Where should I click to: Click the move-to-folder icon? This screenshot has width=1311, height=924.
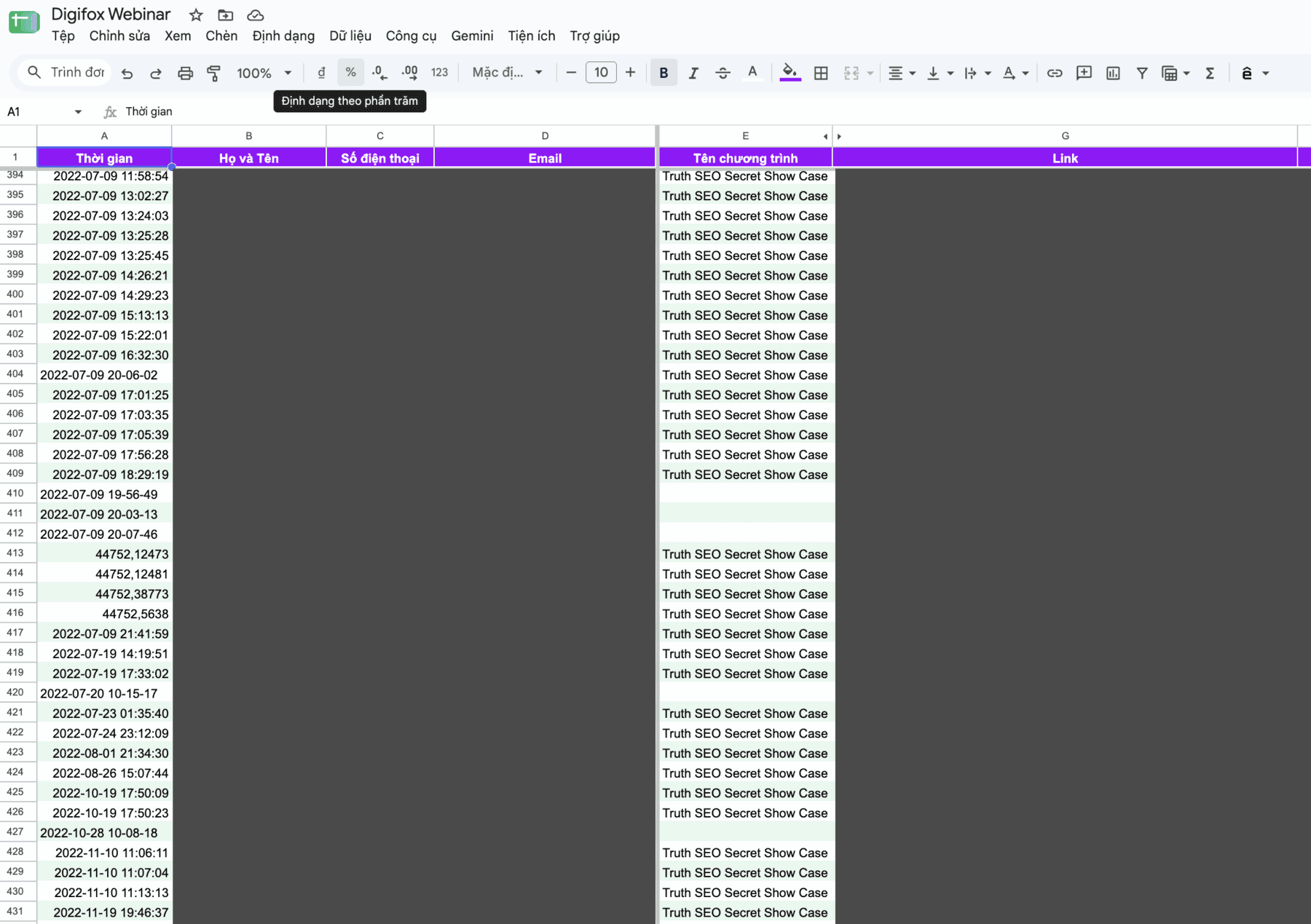[x=226, y=15]
